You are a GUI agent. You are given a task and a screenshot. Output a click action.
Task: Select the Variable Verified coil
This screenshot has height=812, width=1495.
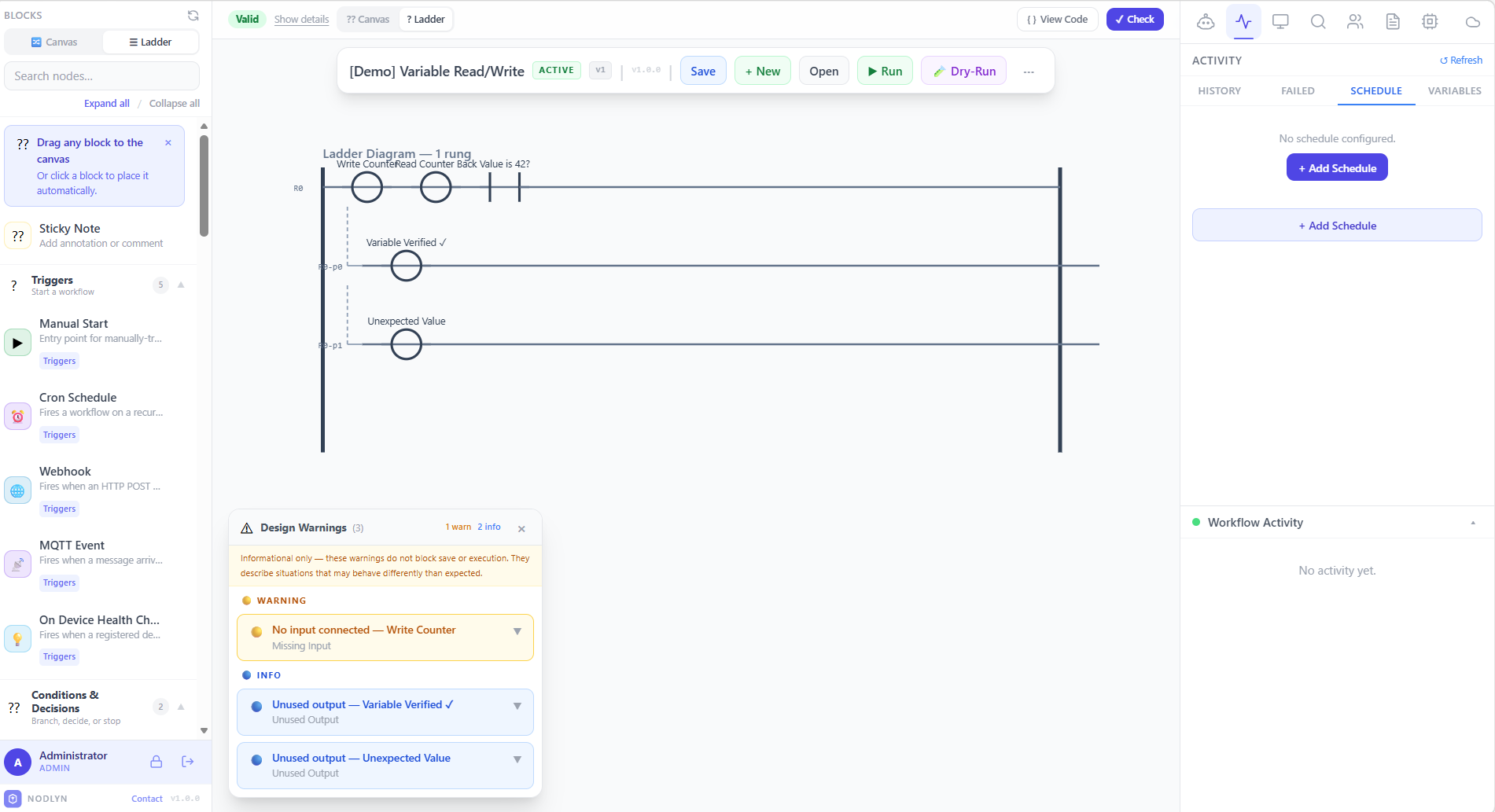pos(407,266)
